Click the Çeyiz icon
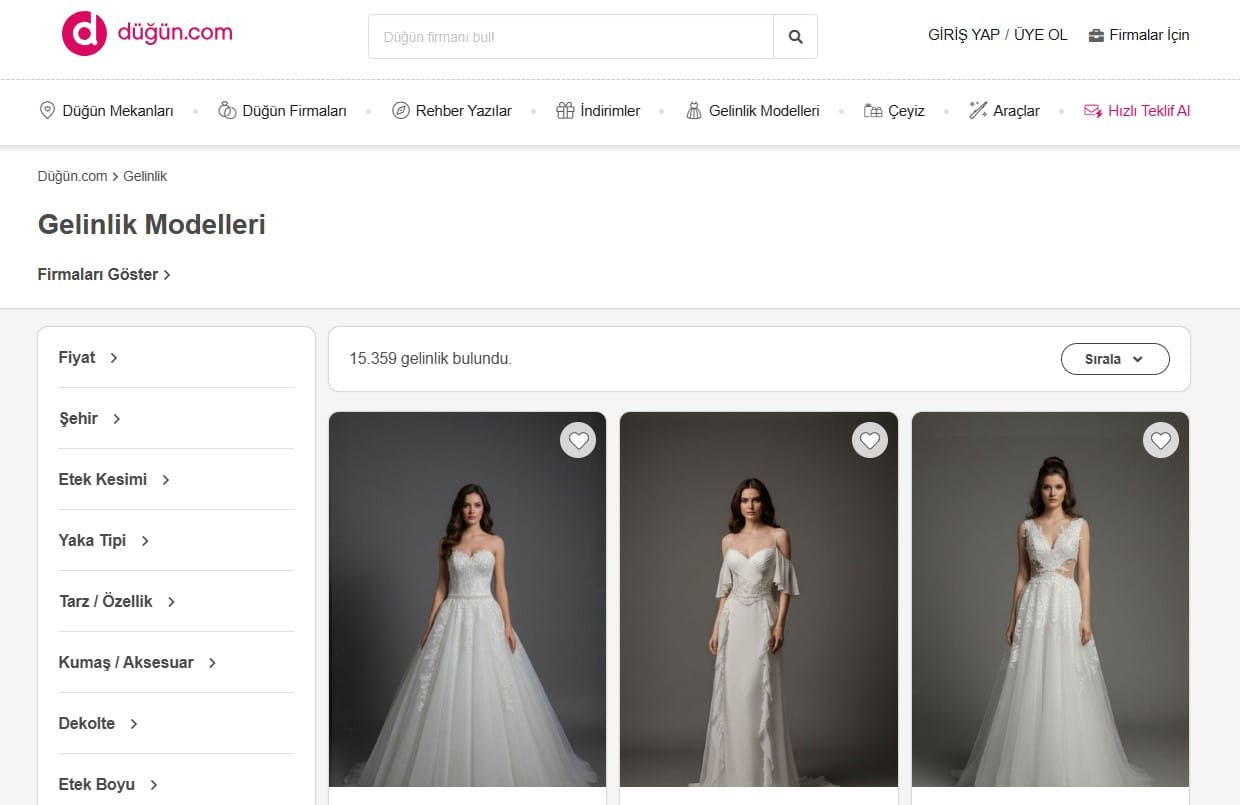The height and width of the screenshot is (805, 1240). [873, 111]
